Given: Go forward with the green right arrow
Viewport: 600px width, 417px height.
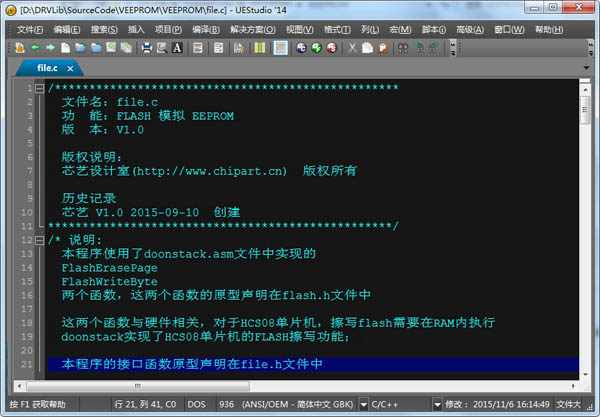Looking at the screenshot, I should coord(50,48).
